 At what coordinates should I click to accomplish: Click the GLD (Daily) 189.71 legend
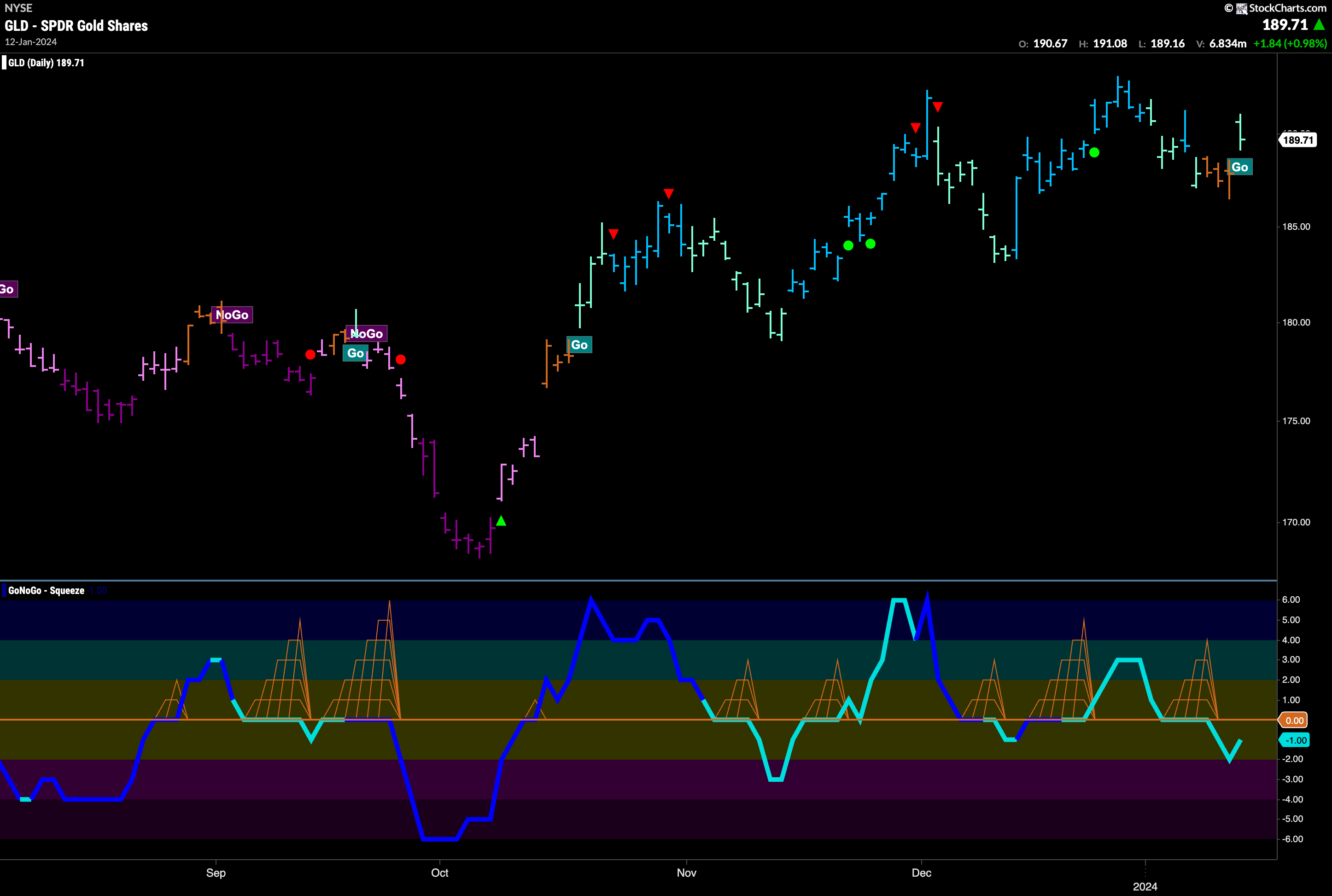click(46, 63)
